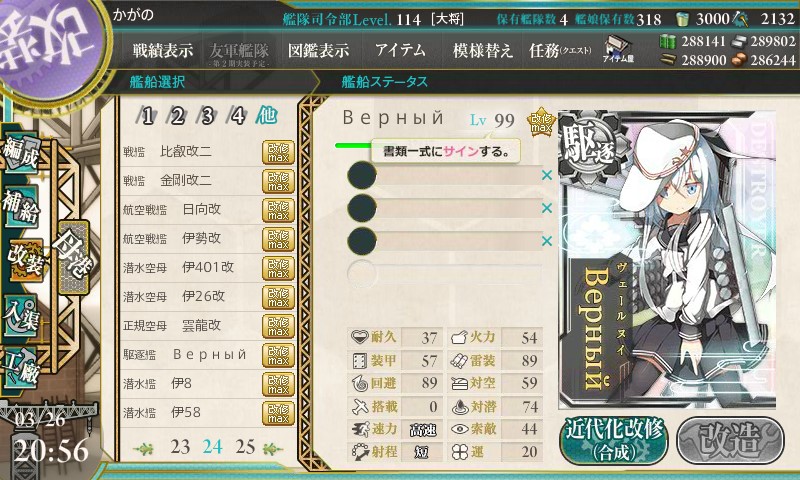Remove equipment from the second slot
800x480 pixels.
pos(546,208)
